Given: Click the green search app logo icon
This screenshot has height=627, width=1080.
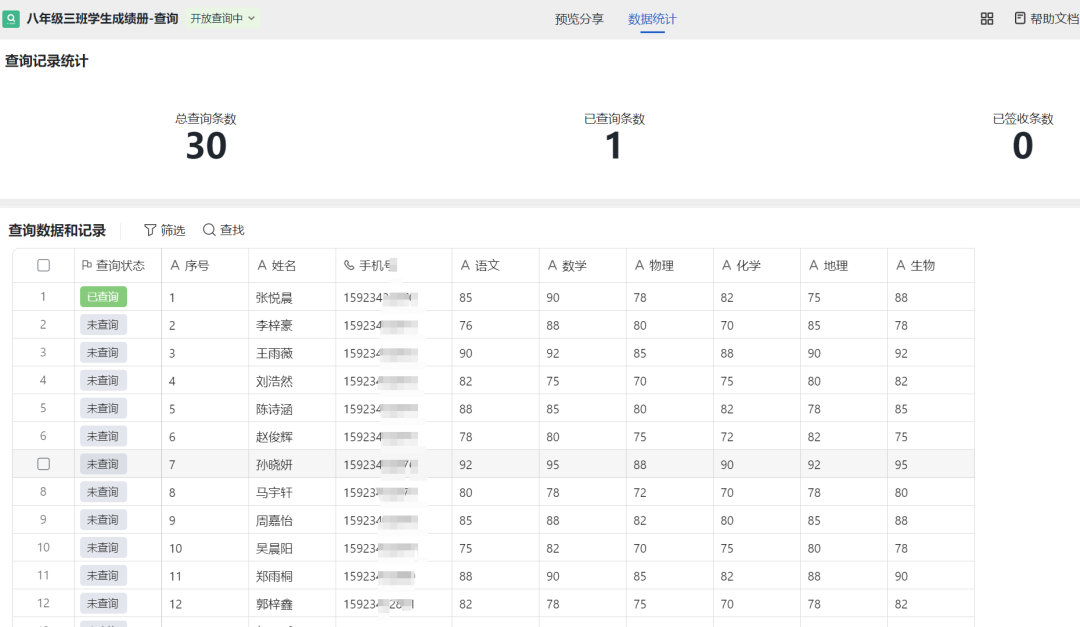Looking at the screenshot, I should (x=11, y=18).
